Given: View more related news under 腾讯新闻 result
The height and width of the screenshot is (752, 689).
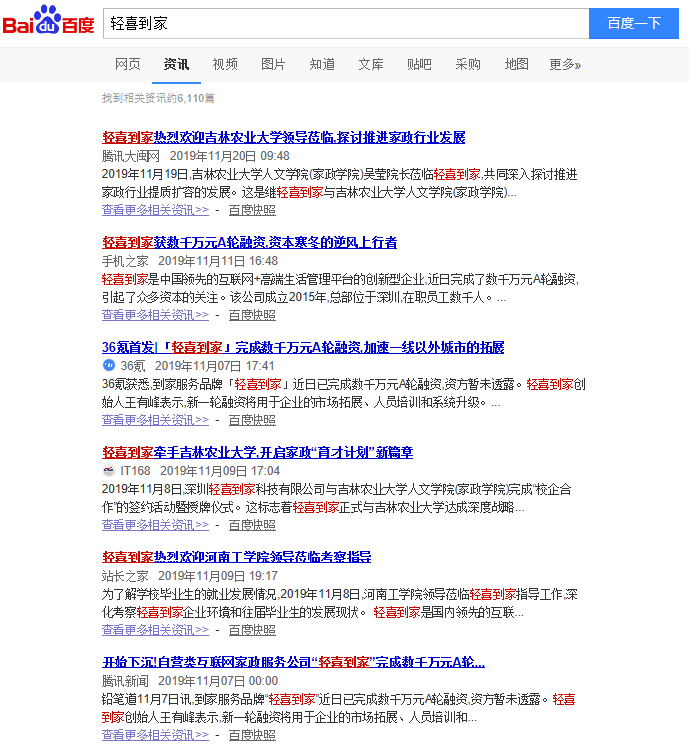Looking at the screenshot, I should click(155, 735).
